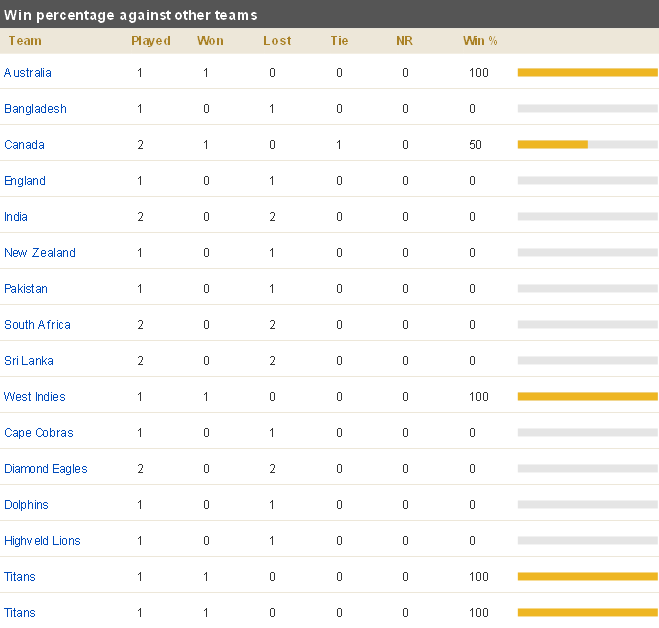Click the Win % column header
659x628 pixels.
[480, 41]
